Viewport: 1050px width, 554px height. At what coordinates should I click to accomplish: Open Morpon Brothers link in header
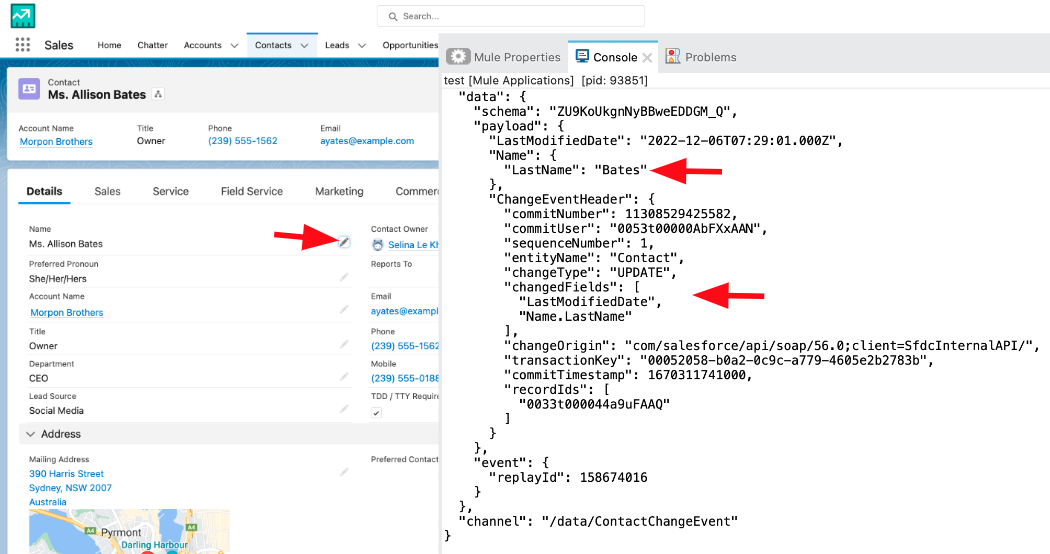(x=56, y=141)
